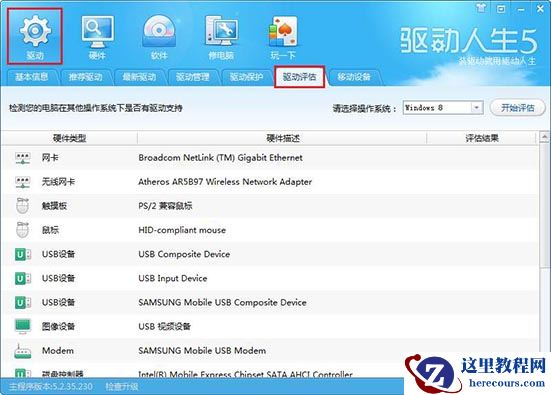The image size is (551, 395).
Task: Click the skin (shirt) icon in title bar
Action: 481,8
